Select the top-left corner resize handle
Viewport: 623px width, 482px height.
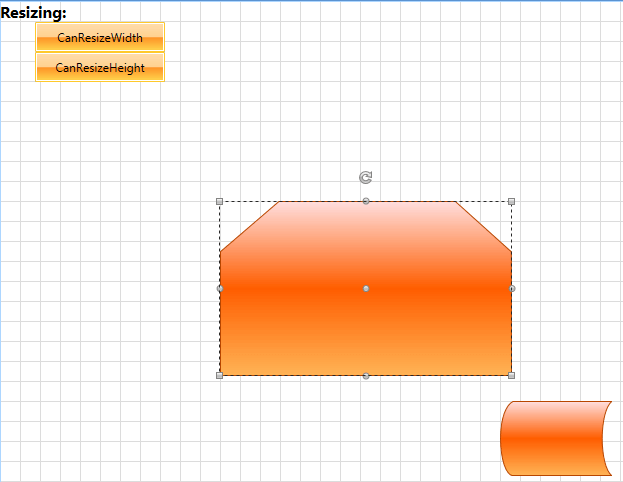click(219, 201)
